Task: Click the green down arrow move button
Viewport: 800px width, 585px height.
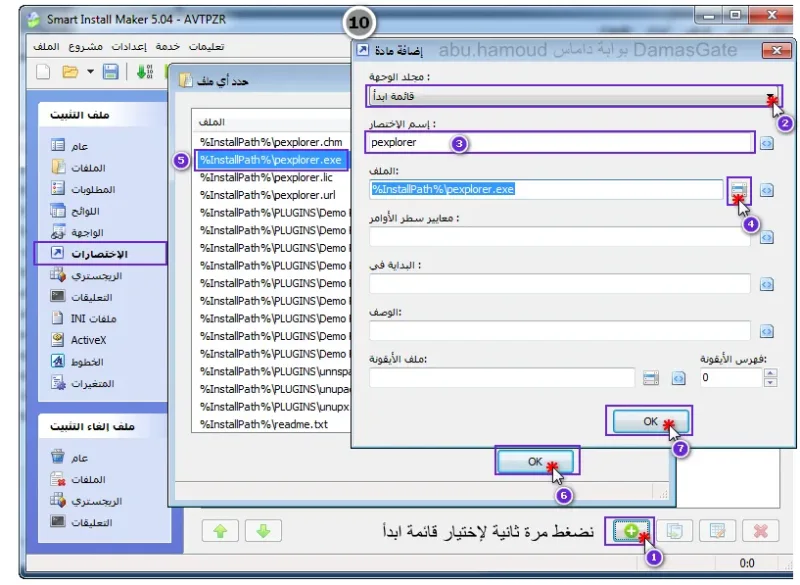Action: pyautogui.click(x=263, y=531)
